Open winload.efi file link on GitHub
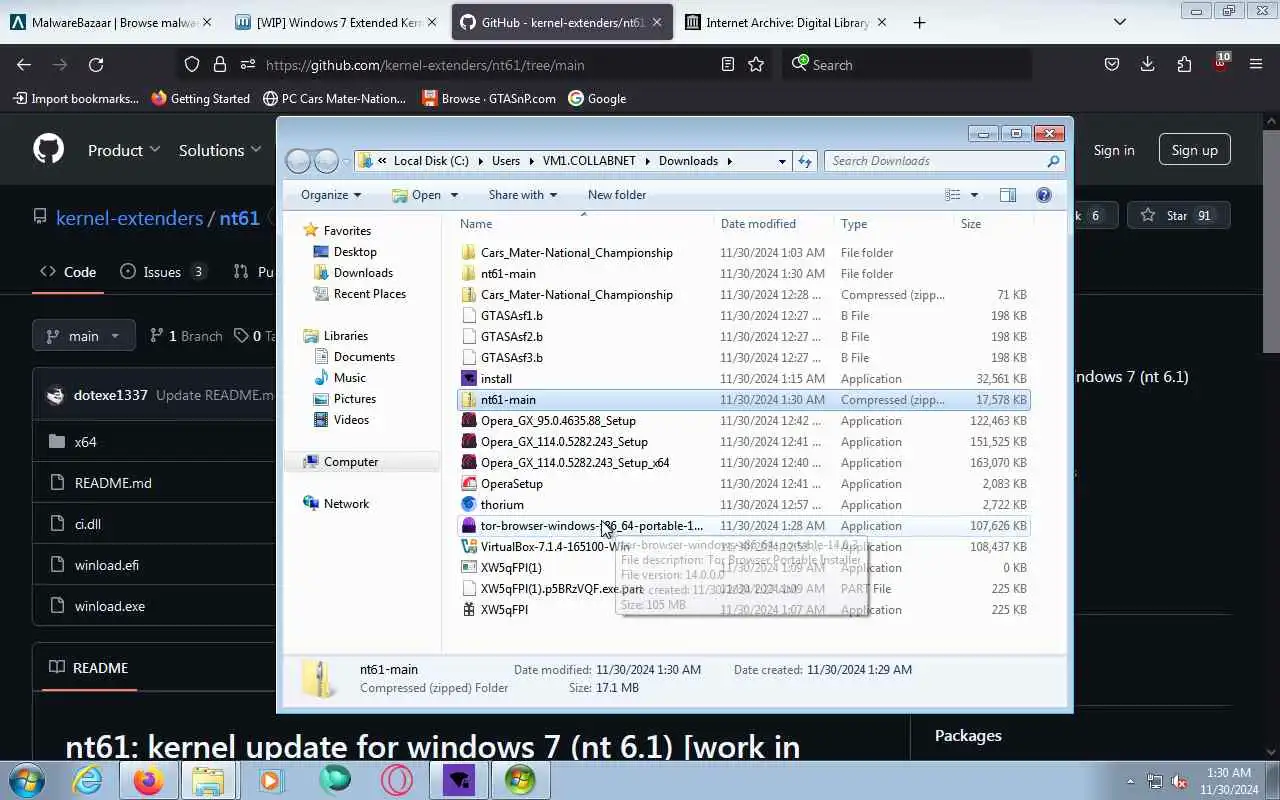Viewport: 1280px width, 800px height. point(107,565)
